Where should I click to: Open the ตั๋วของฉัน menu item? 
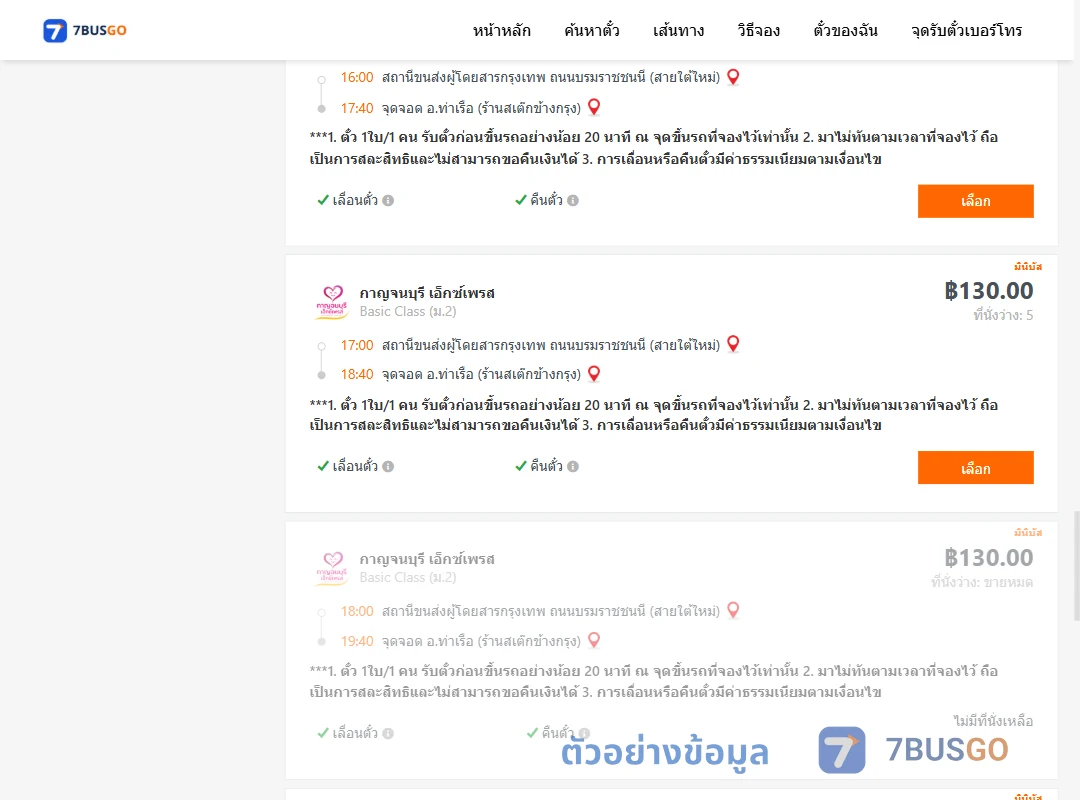pos(845,30)
